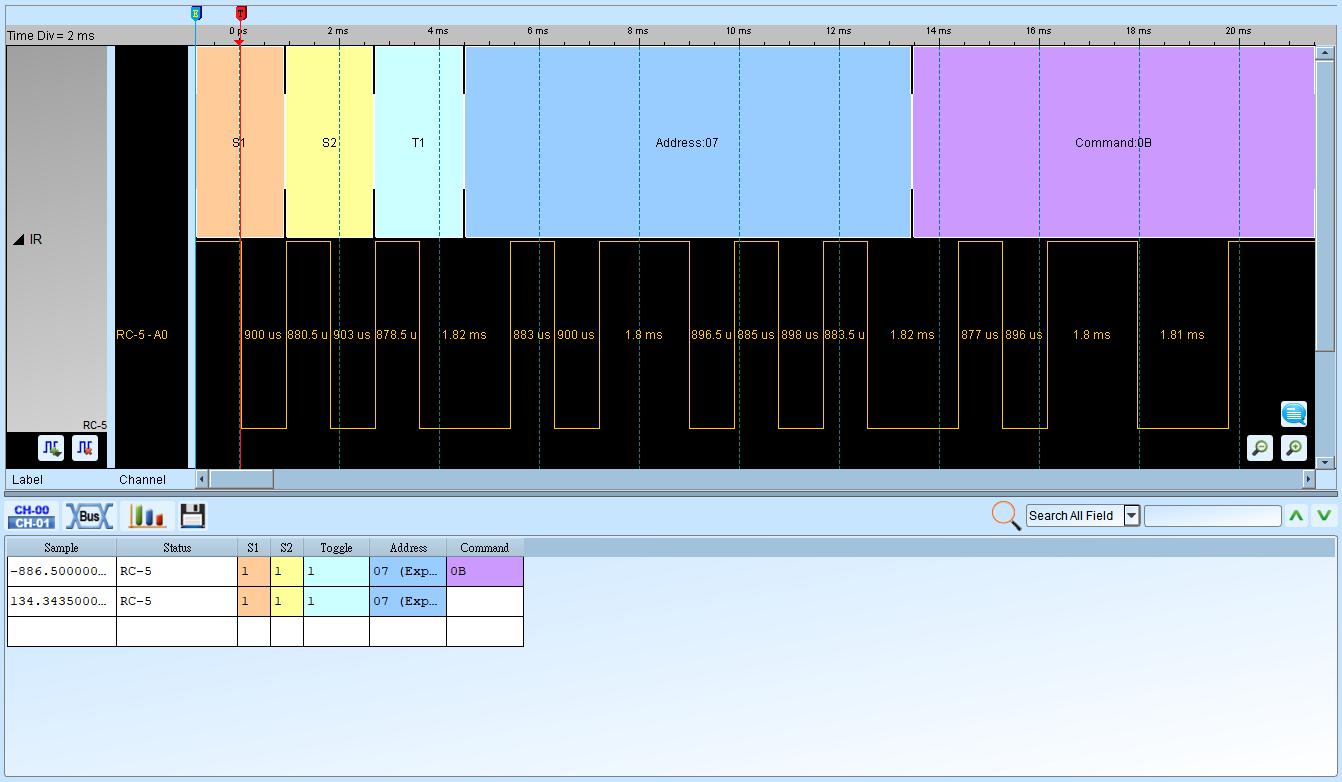Screen dimensions: 1342x782
Task: Click the vertical scrollbar up arrow
Action: pos(1326,52)
